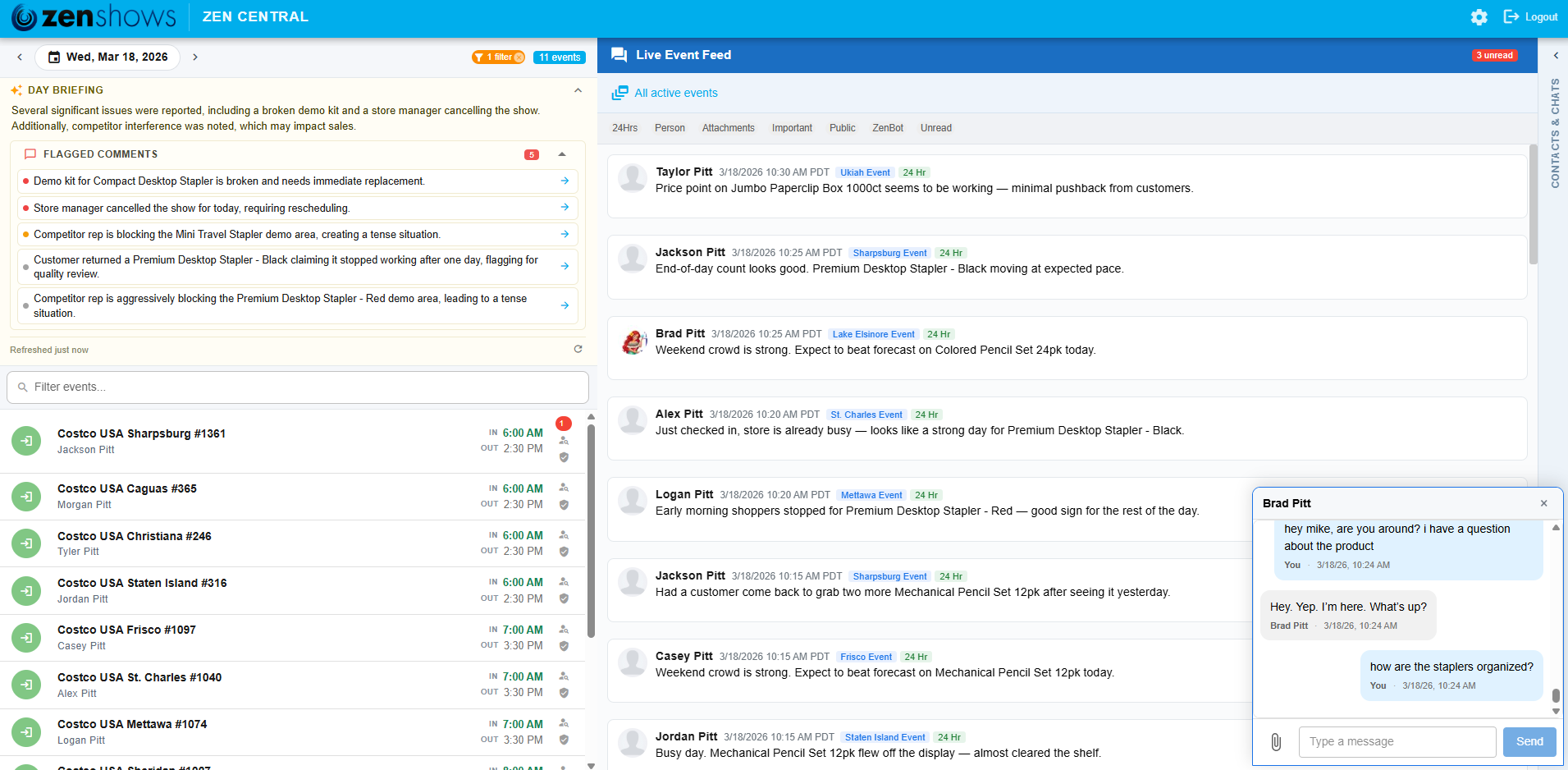The image size is (1568, 770).
Task: Open the settings gear icon
Action: [1479, 17]
